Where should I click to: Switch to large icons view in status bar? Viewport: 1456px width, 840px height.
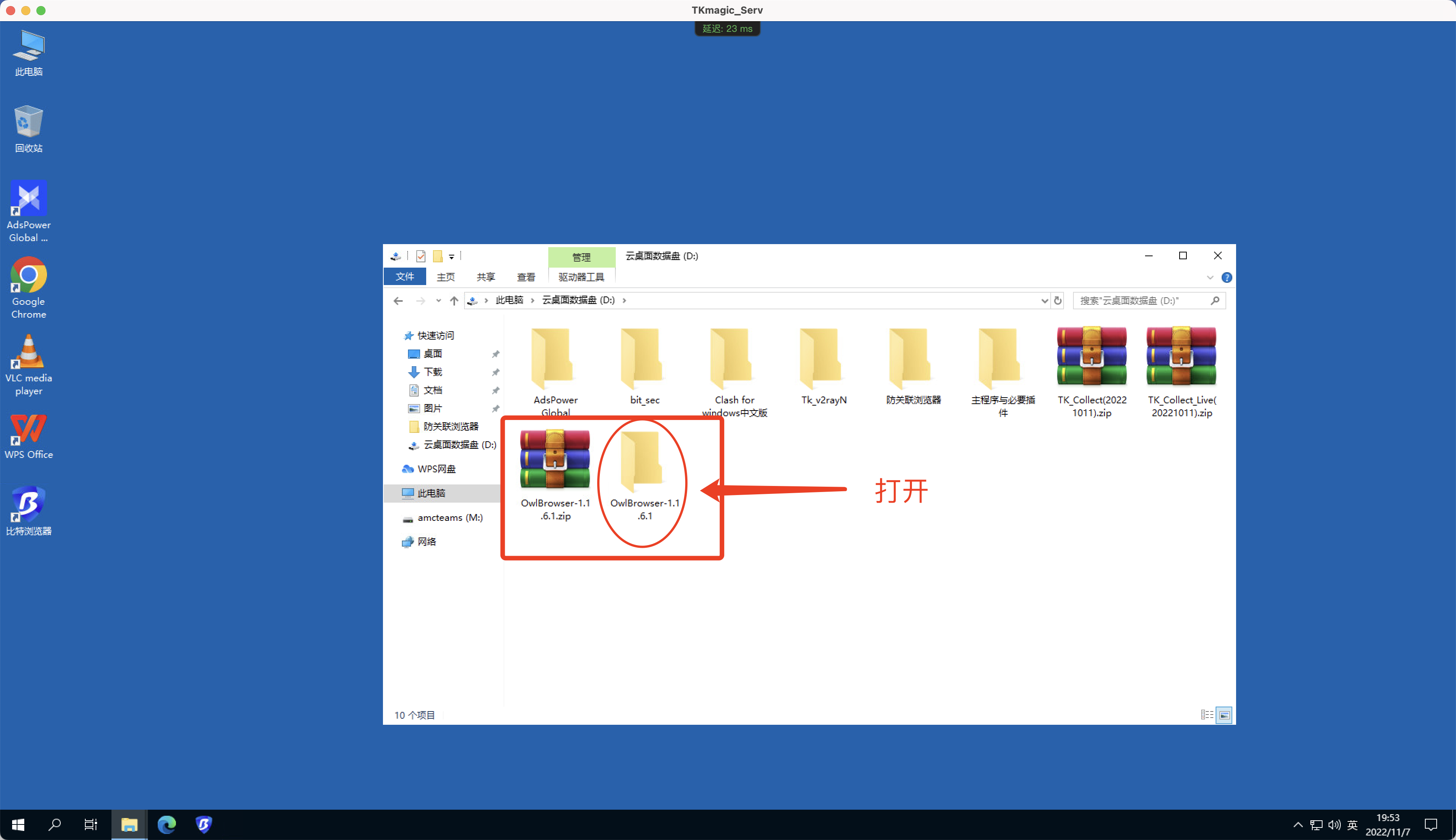1224,715
